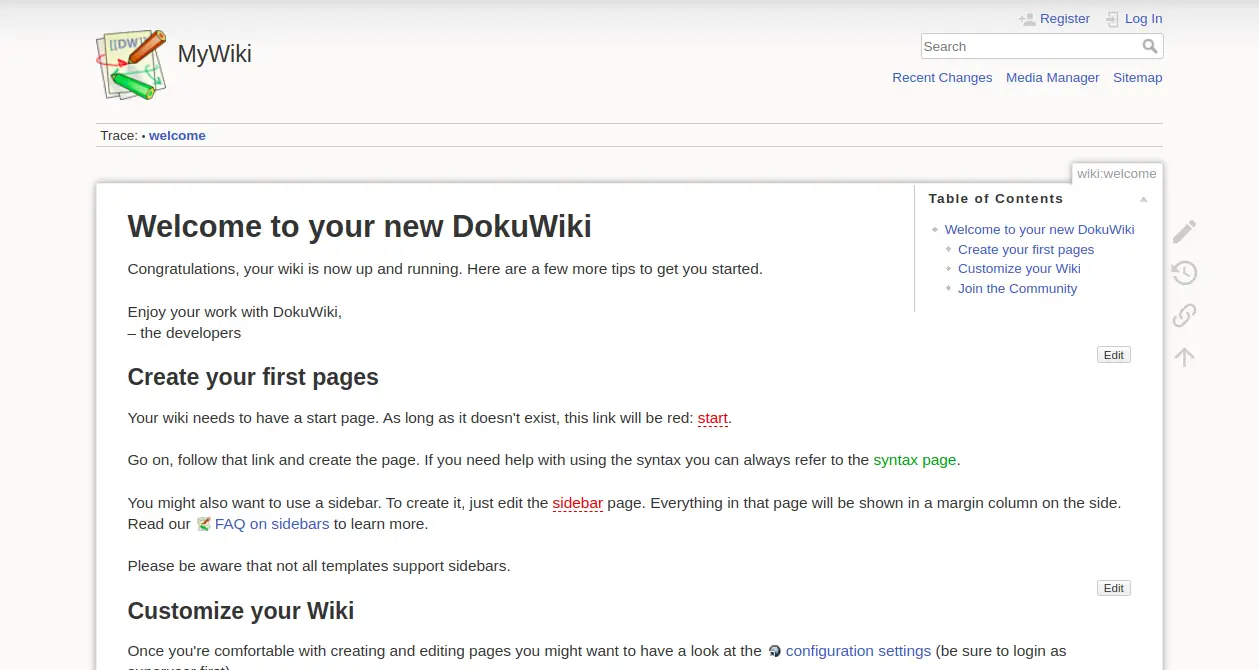Follow the welcome trace breadcrumb
The width and height of the screenshot is (1259, 670).
pos(177,136)
